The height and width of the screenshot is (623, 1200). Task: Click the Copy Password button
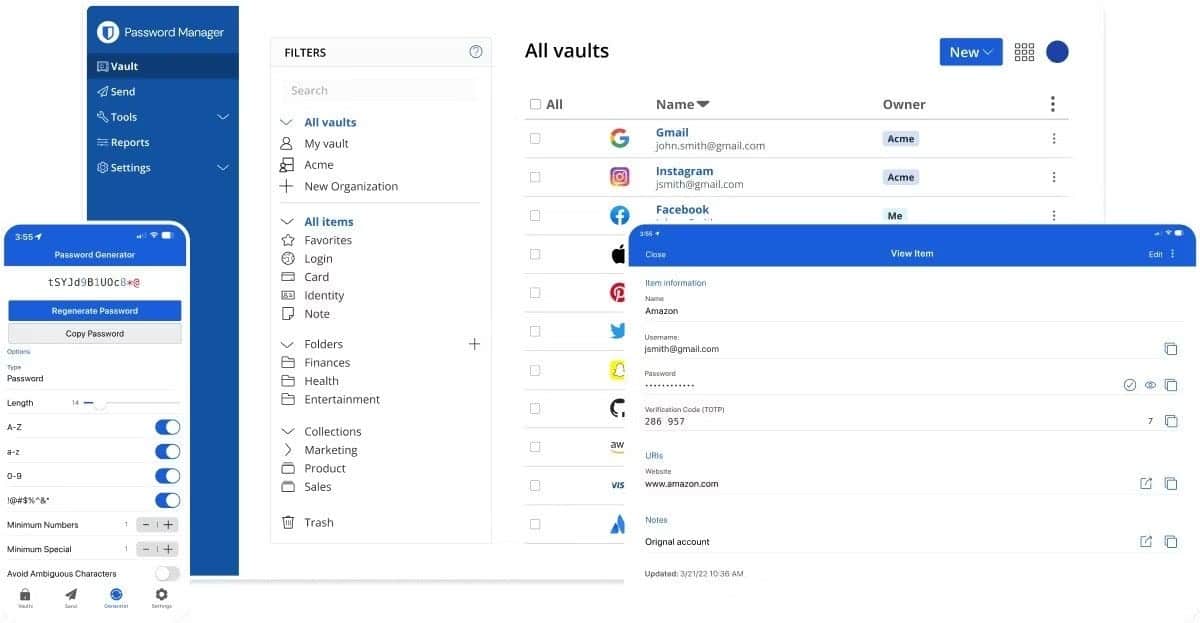95,334
